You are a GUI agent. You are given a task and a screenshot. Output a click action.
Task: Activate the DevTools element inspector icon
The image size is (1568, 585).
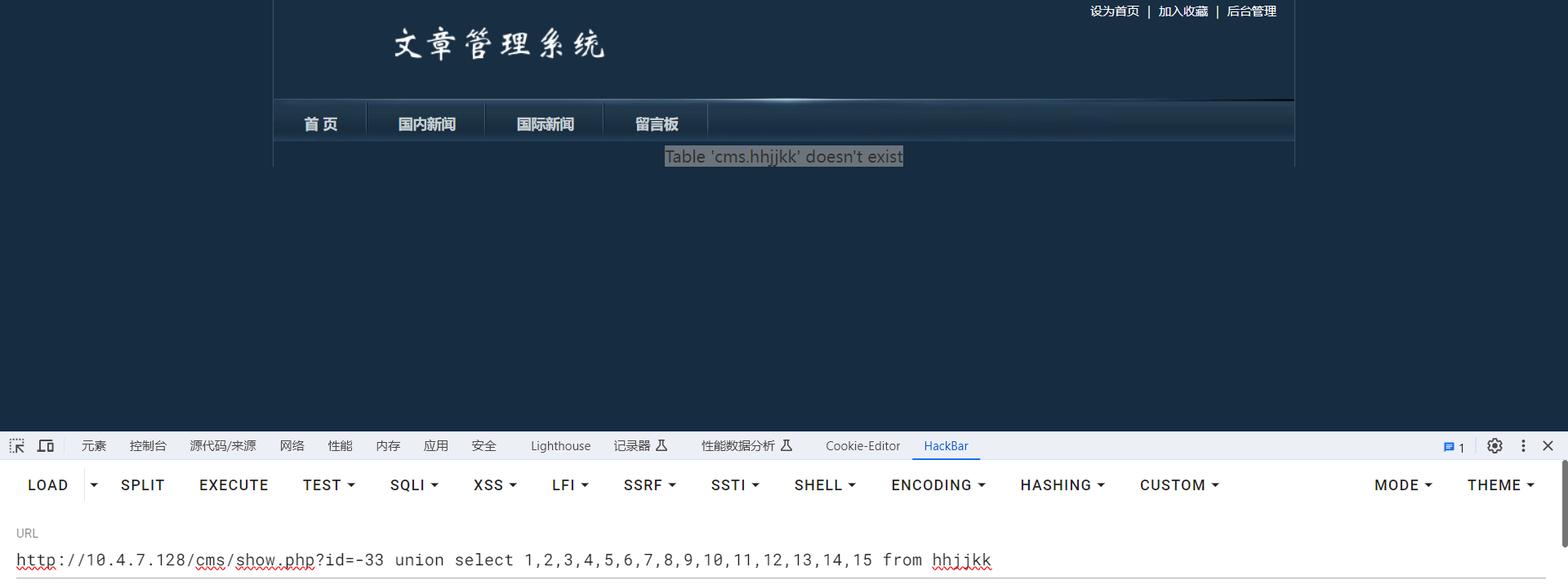(x=17, y=446)
